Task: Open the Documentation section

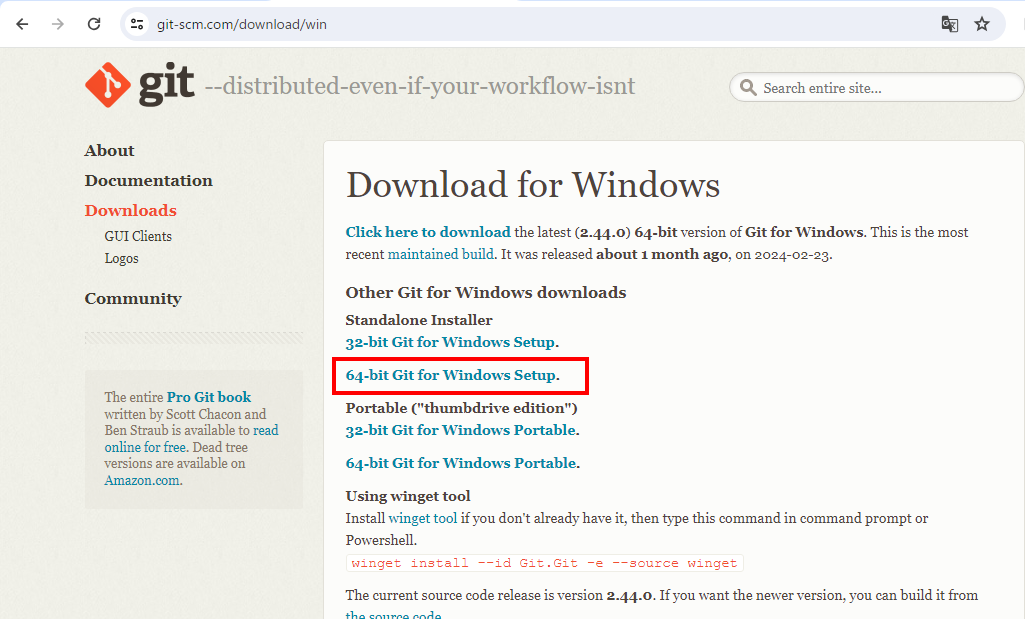Action: pos(148,181)
